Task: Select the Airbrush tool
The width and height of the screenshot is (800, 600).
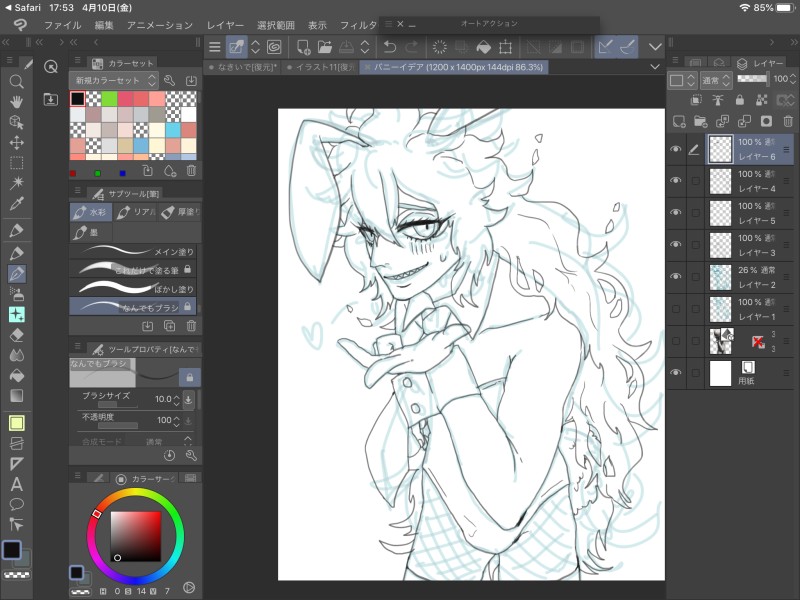Action: 16,294
